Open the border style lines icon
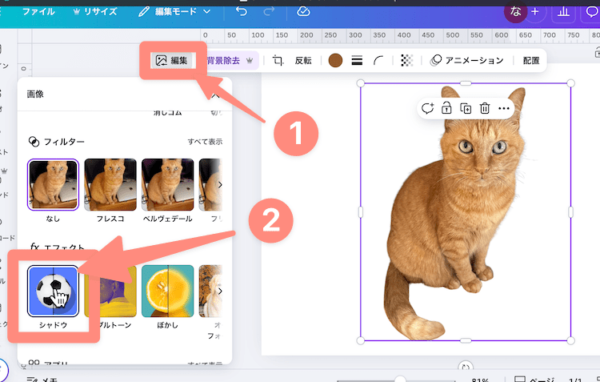Image resolution: width=600 pixels, height=382 pixels. 357,60
